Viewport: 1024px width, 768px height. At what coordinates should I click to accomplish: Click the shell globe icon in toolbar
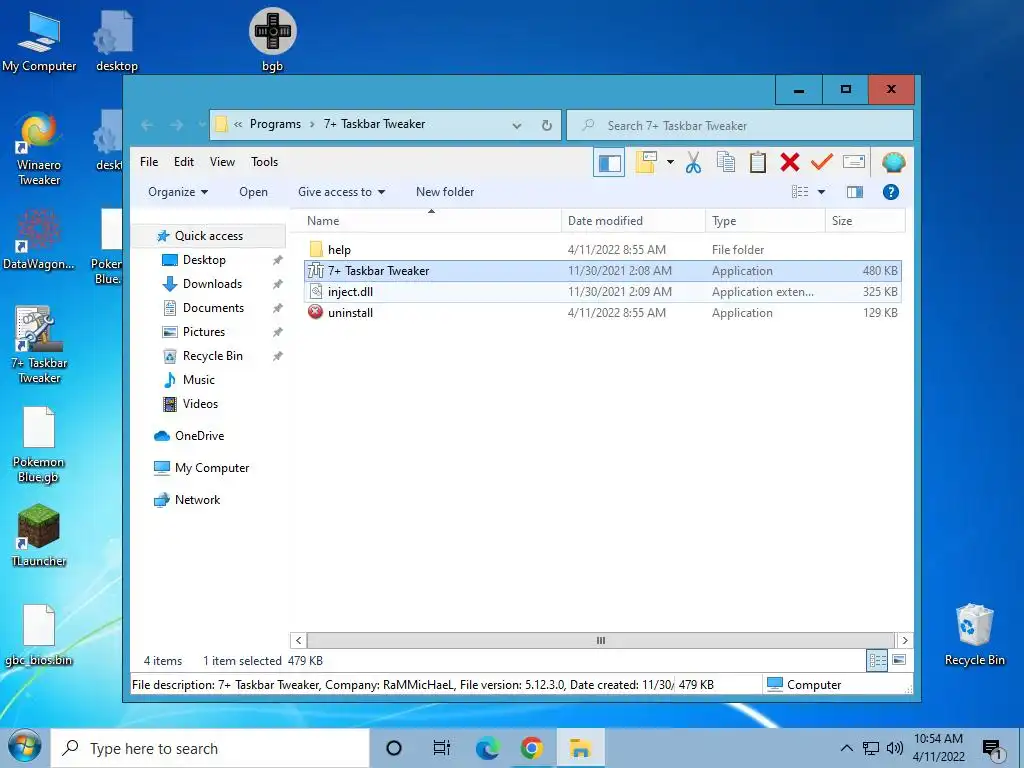pos(893,162)
